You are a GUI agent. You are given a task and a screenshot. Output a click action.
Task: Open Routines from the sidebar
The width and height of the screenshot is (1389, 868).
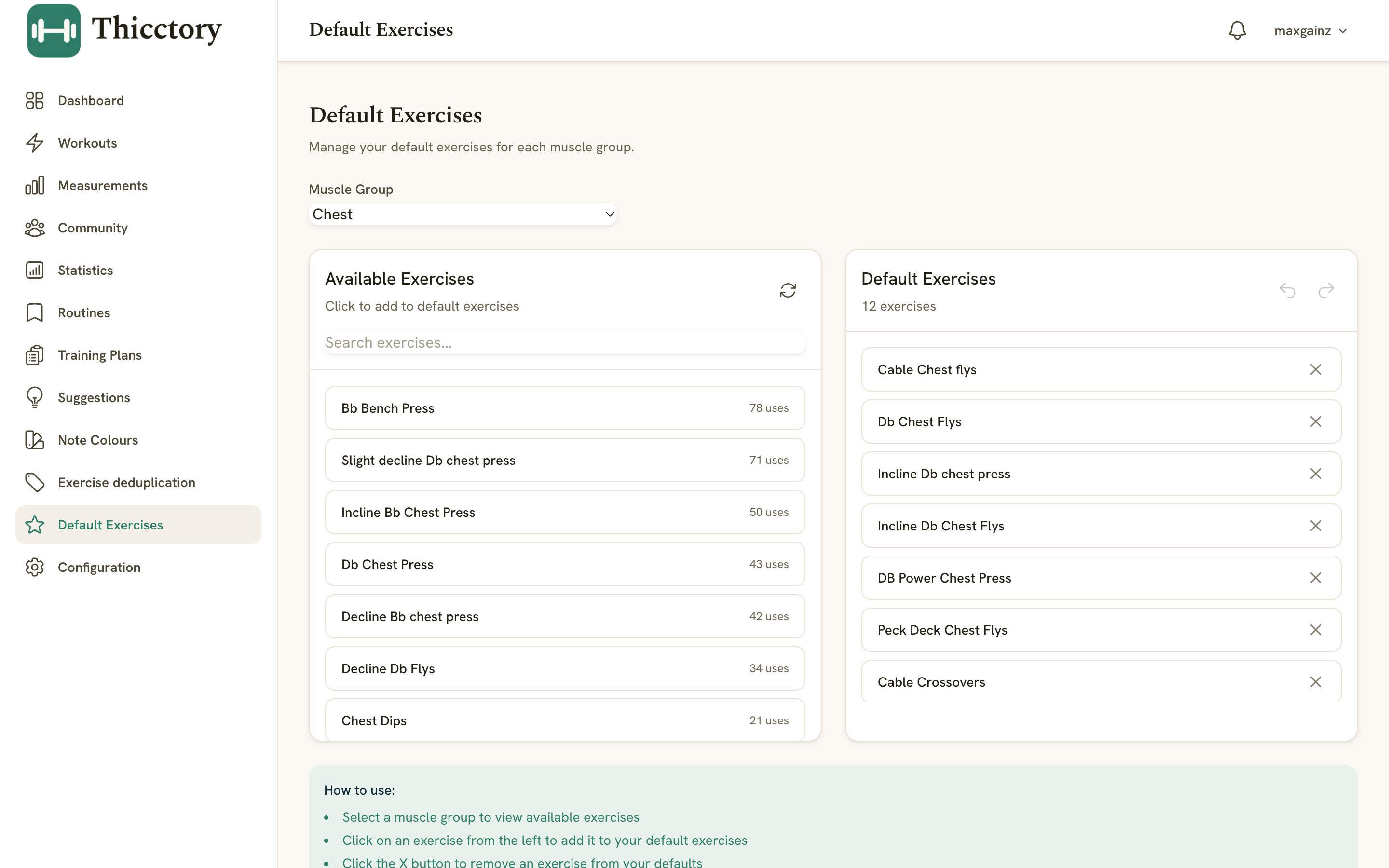coord(138,313)
